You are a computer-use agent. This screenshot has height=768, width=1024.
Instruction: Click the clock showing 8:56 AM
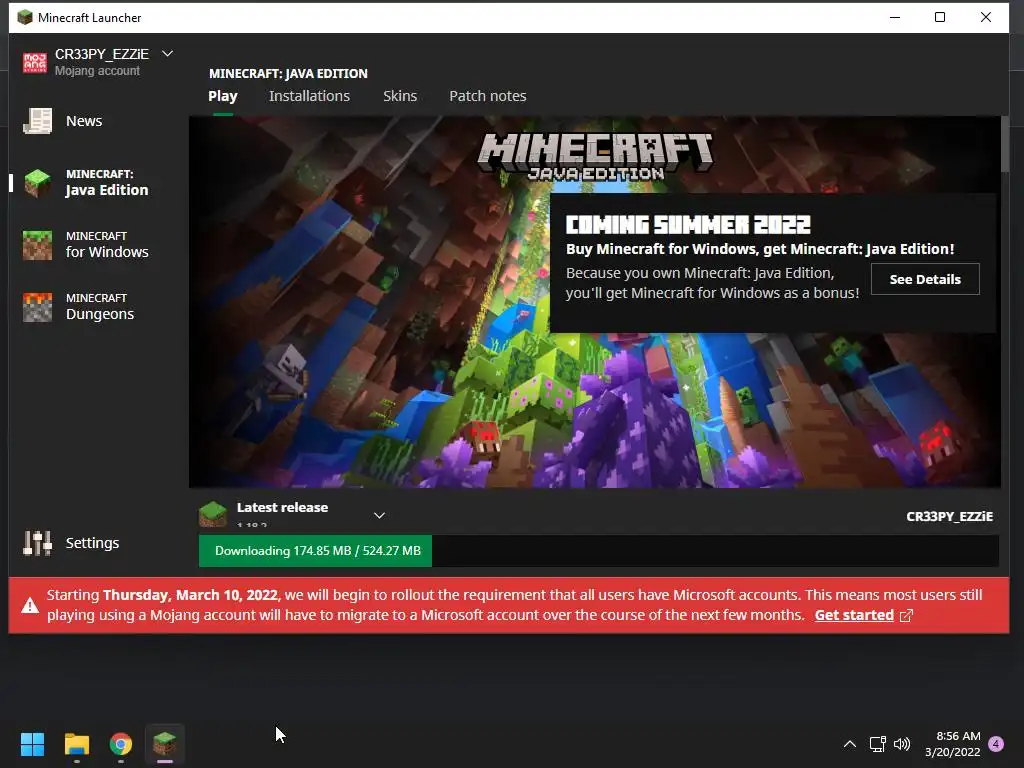click(958, 736)
